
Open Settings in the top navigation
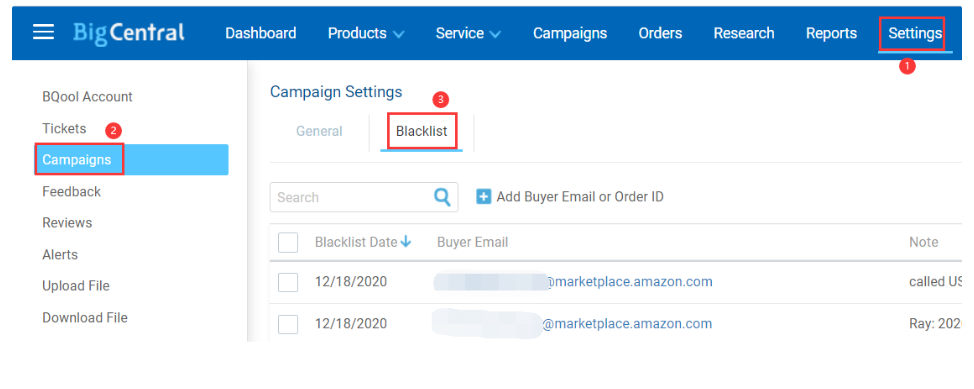click(x=915, y=33)
